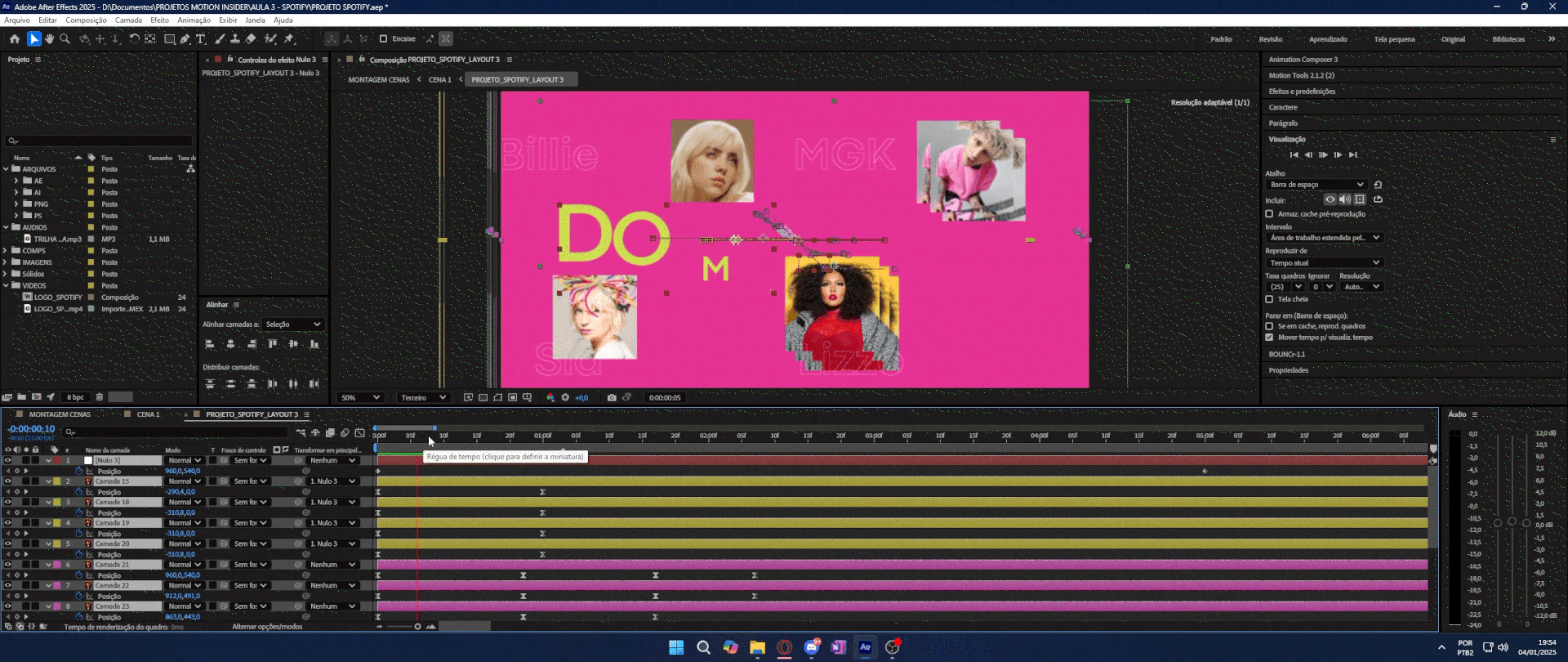Select the Rectangle shape tool
This screenshot has height=662, width=1568.
pos(169,38)
